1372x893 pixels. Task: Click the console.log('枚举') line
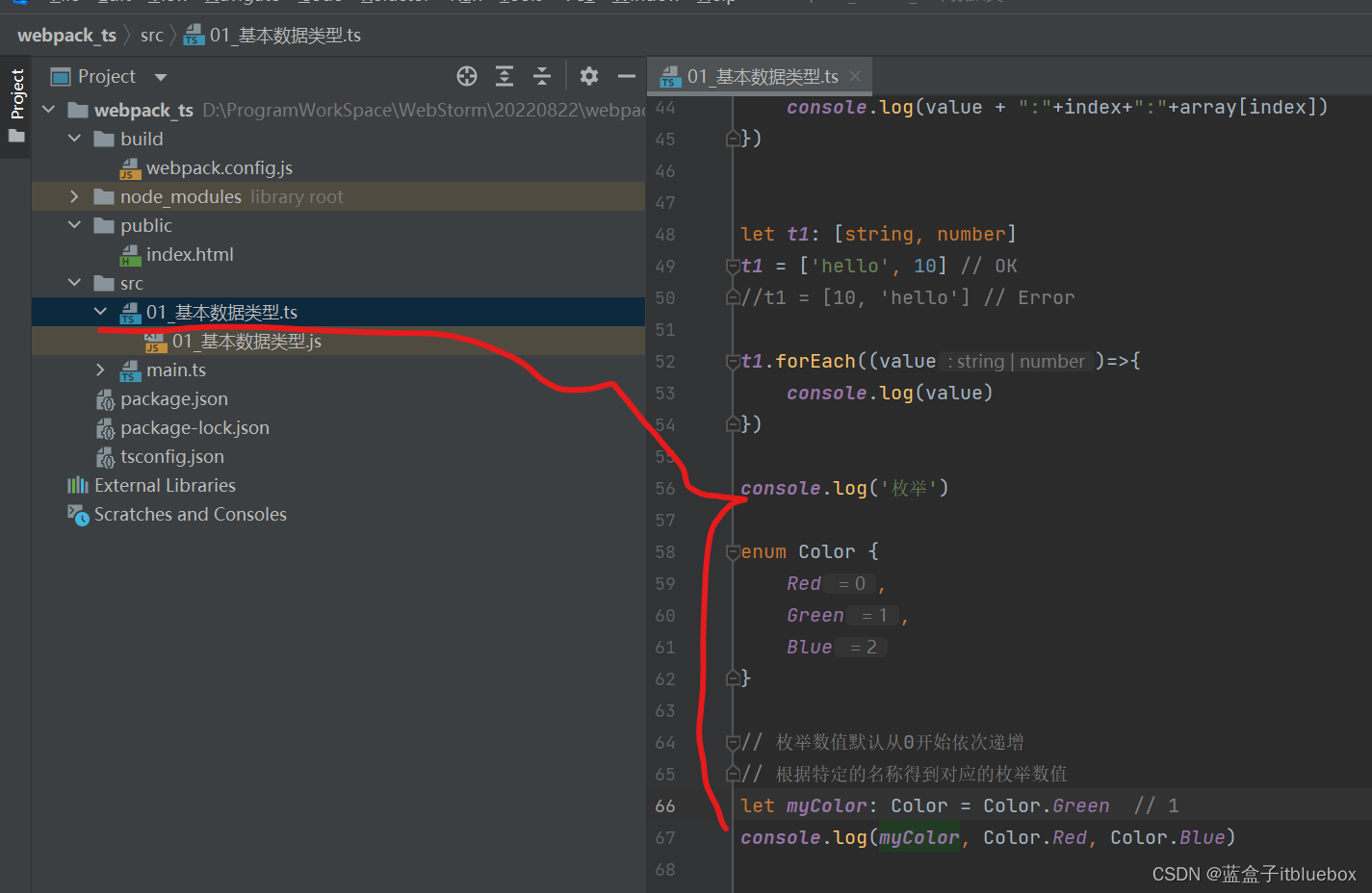pyautogui.click(x=844, y=489)
